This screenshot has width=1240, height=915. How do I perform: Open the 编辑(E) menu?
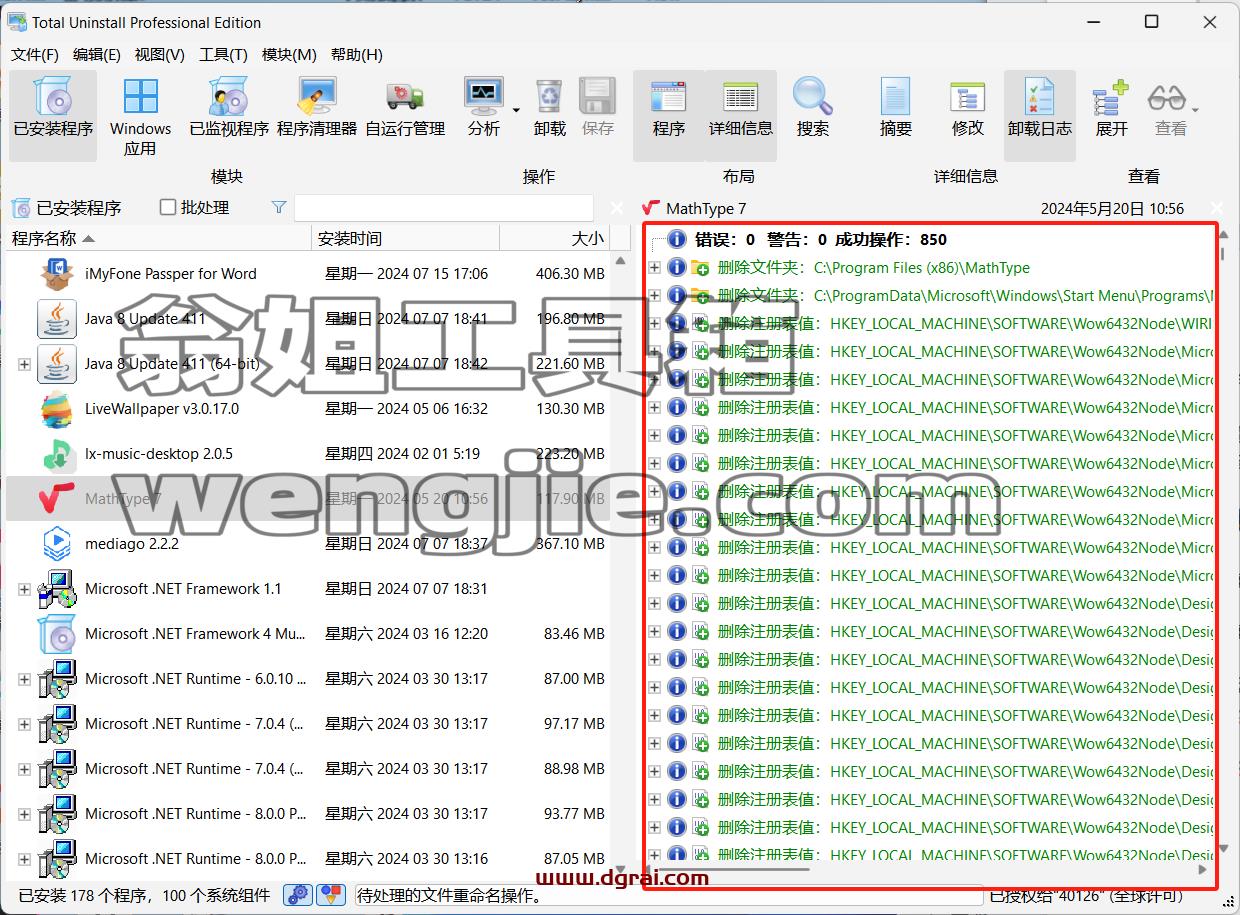coord(96,55)
